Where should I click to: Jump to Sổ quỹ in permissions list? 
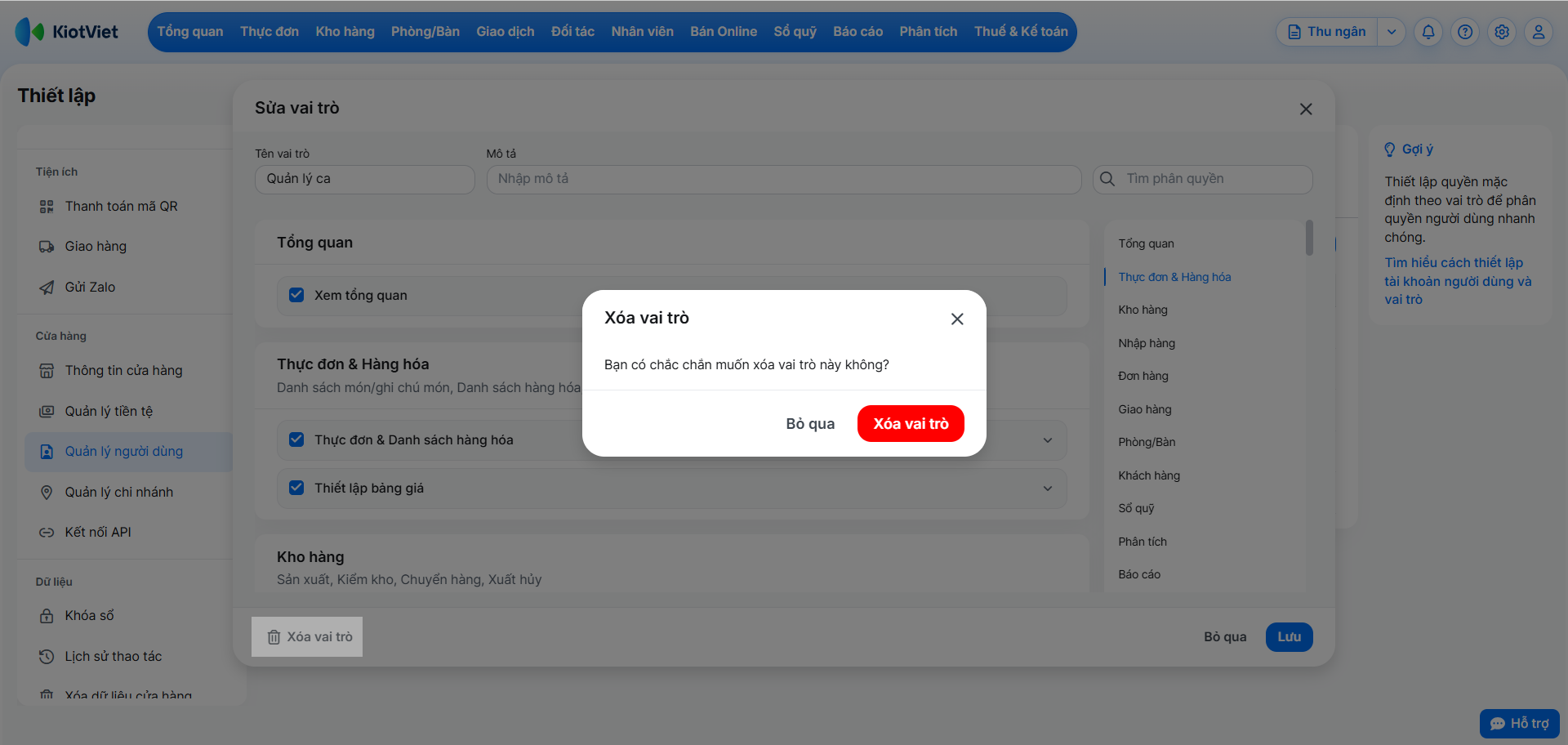tap(1136, 509)
